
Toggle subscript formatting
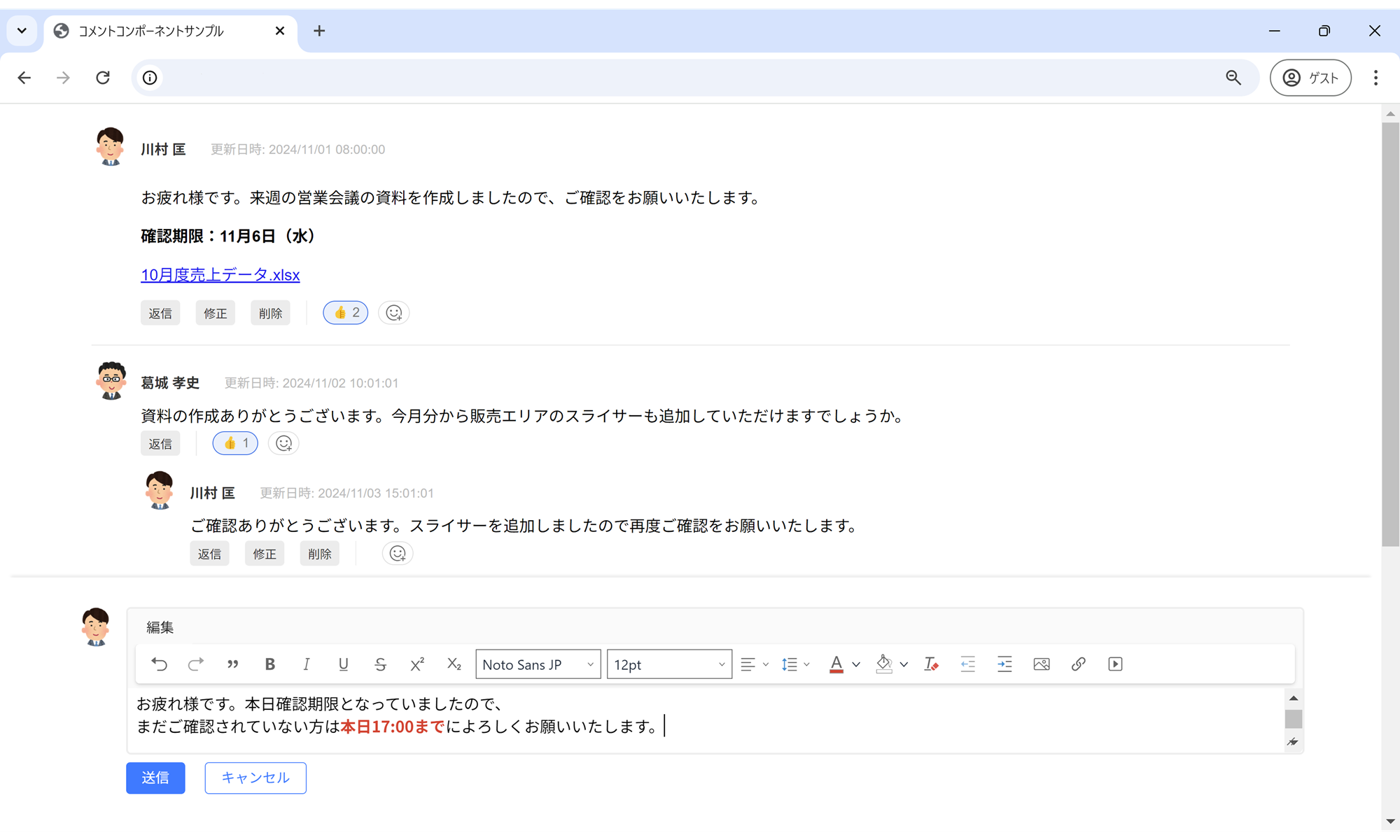click(x=454, y=664)
